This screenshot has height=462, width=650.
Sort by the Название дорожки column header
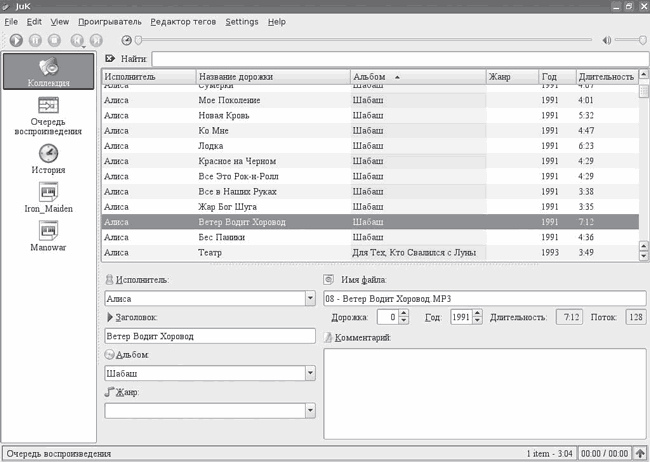(271, 77)
